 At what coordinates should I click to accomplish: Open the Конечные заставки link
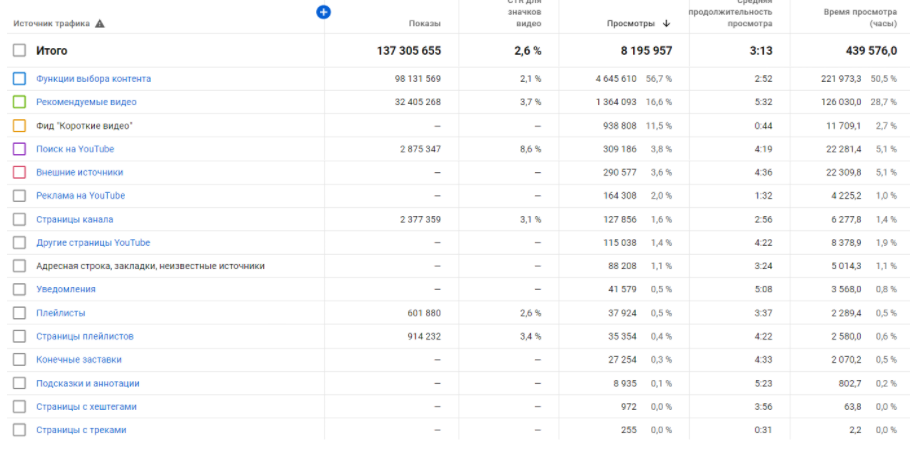coord(79,360)
